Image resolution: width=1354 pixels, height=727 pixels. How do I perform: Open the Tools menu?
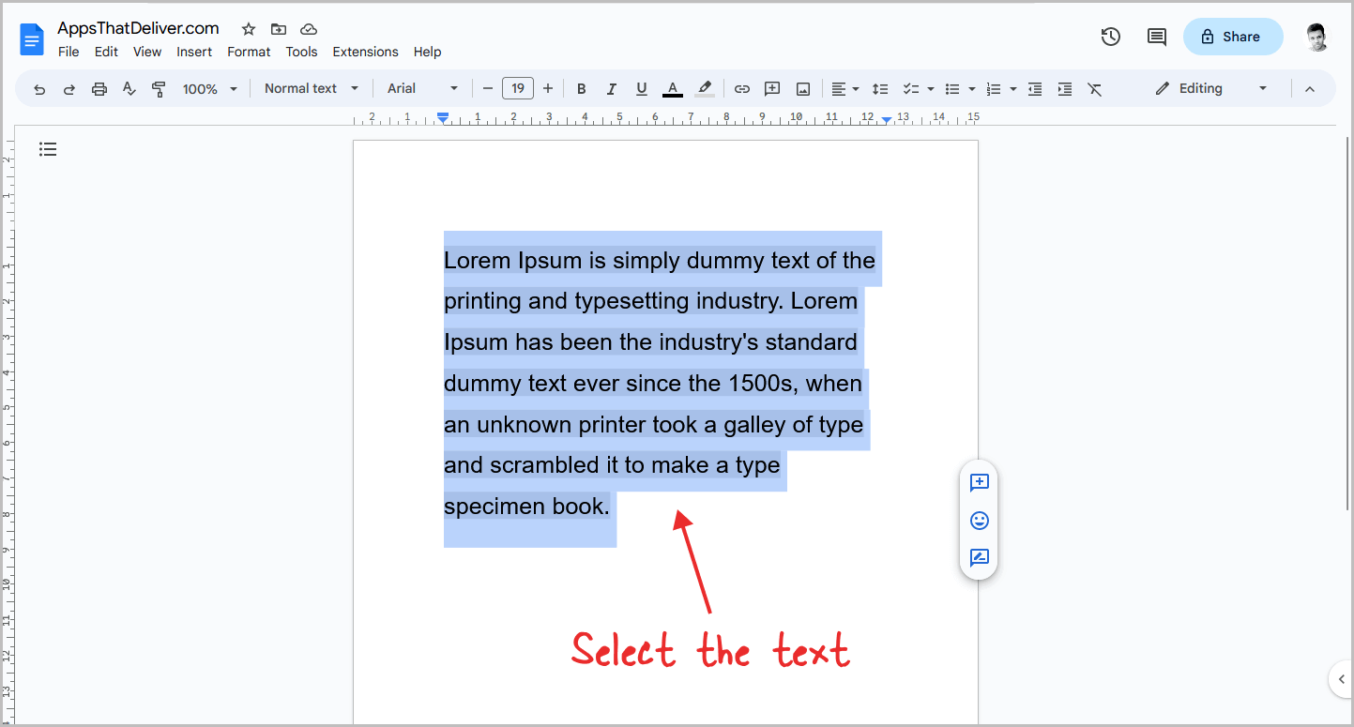tap(301, 52)
